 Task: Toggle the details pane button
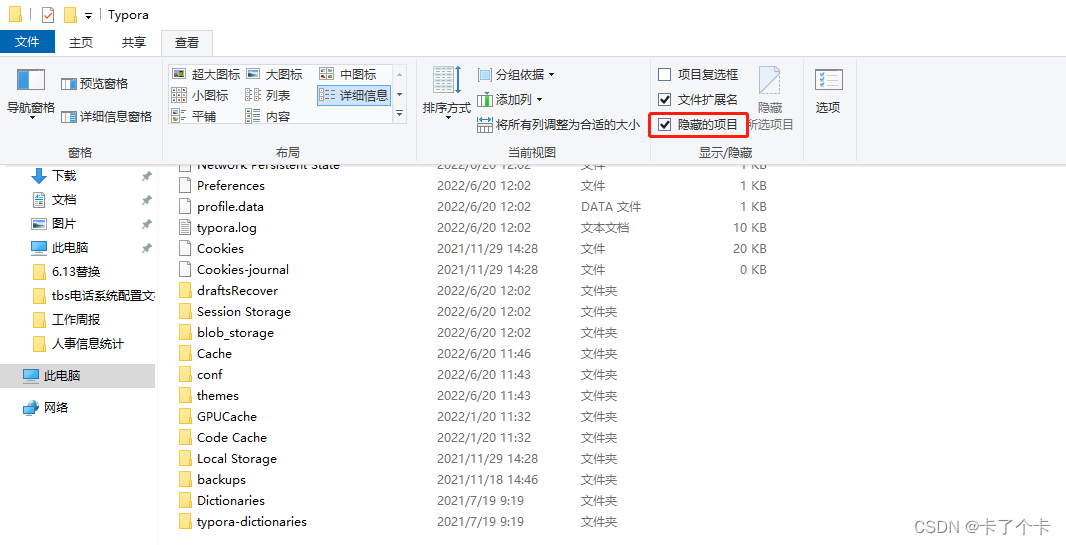[x=106, y=117]
